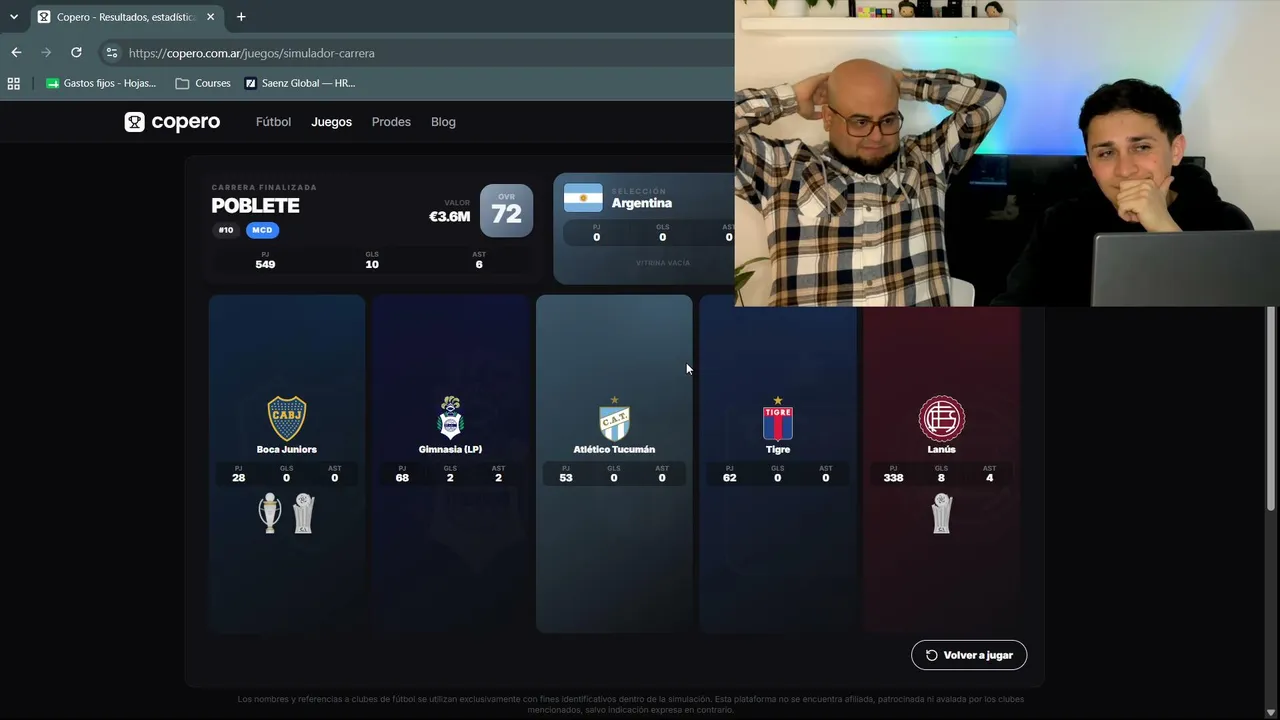Open a new browser tab
1280x720 pixels.
[241, 17]
